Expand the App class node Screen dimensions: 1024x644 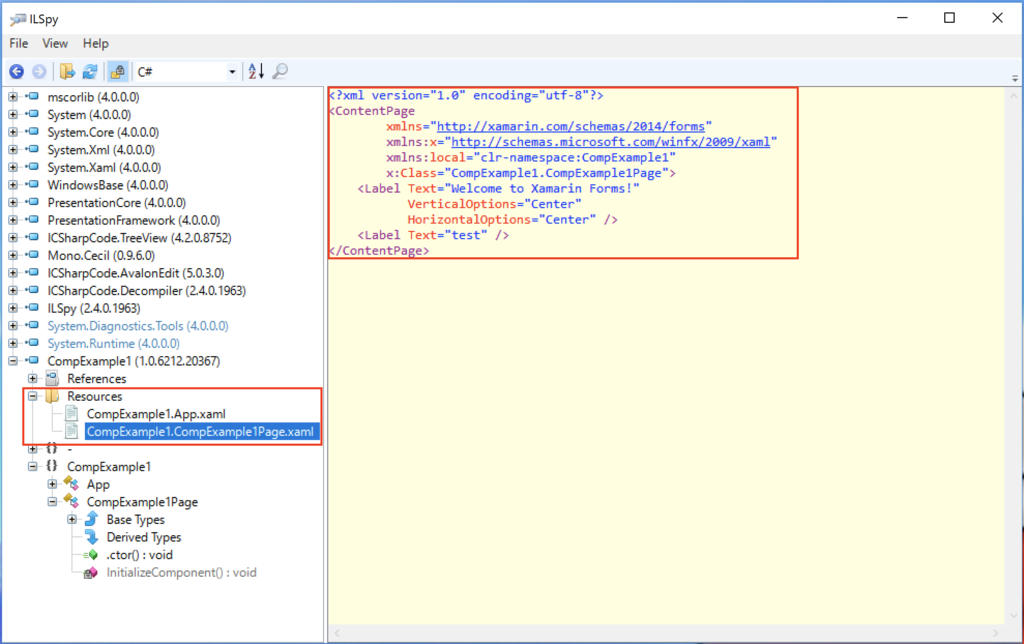[x=52, y=484]
